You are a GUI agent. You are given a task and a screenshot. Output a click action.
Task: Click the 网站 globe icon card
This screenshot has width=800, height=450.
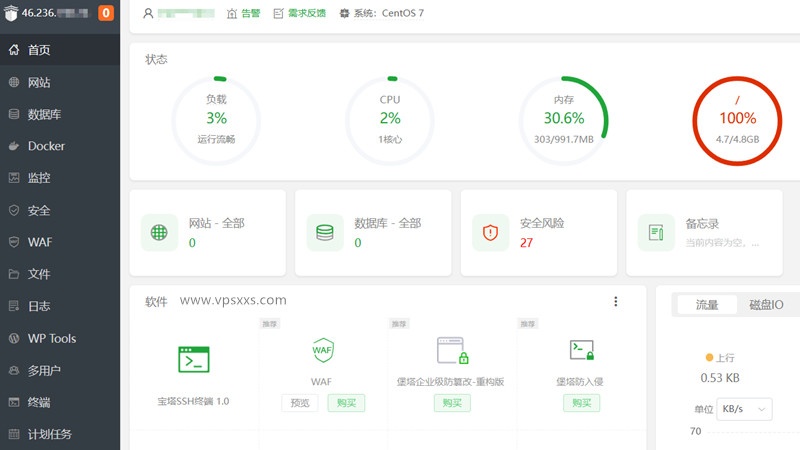[x=159, y=233]
